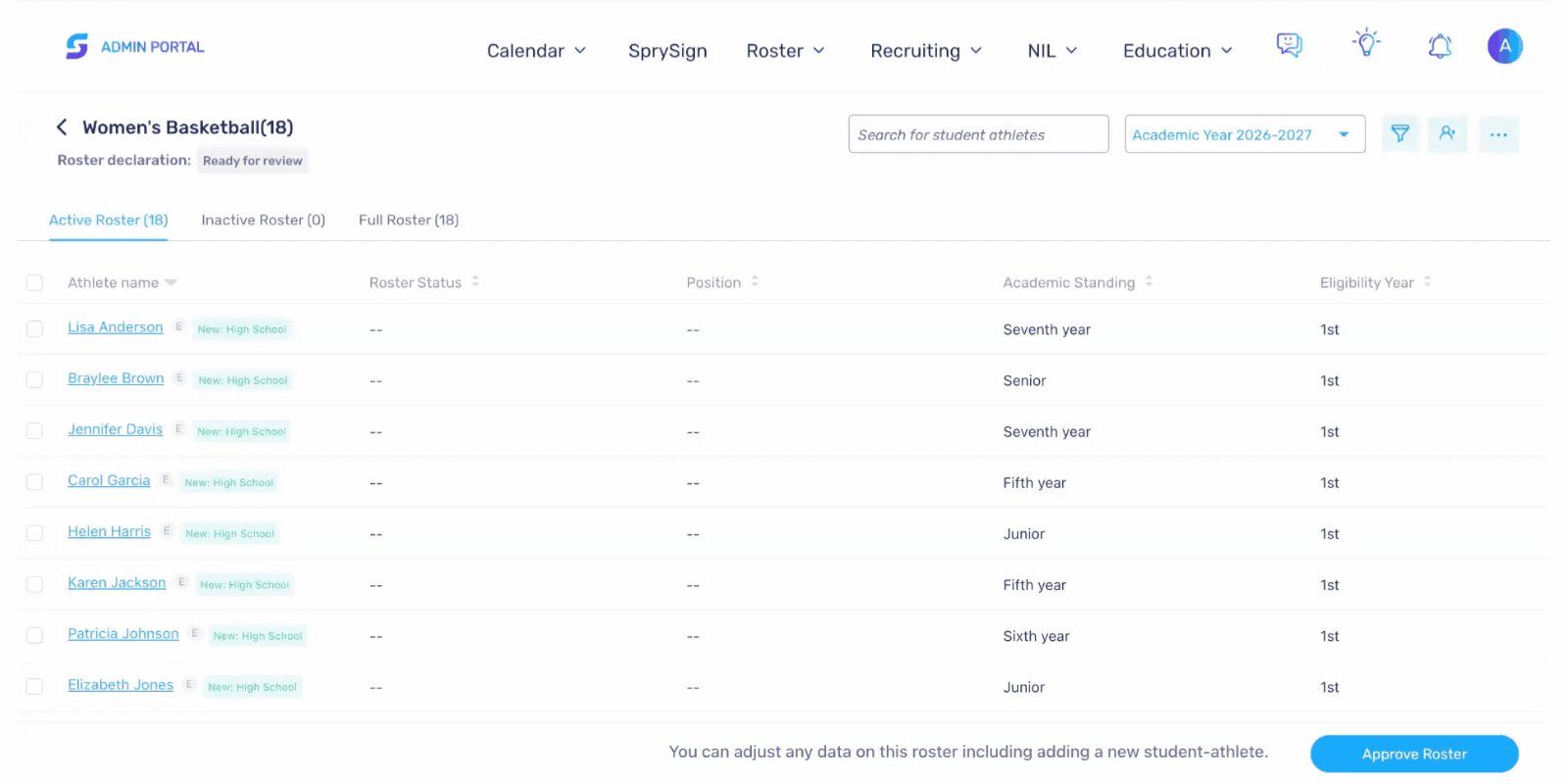Open the Recruiting dropdown
Image resolution: width=1568 pixels, height=784 pixels.
(x=926, y=51)
